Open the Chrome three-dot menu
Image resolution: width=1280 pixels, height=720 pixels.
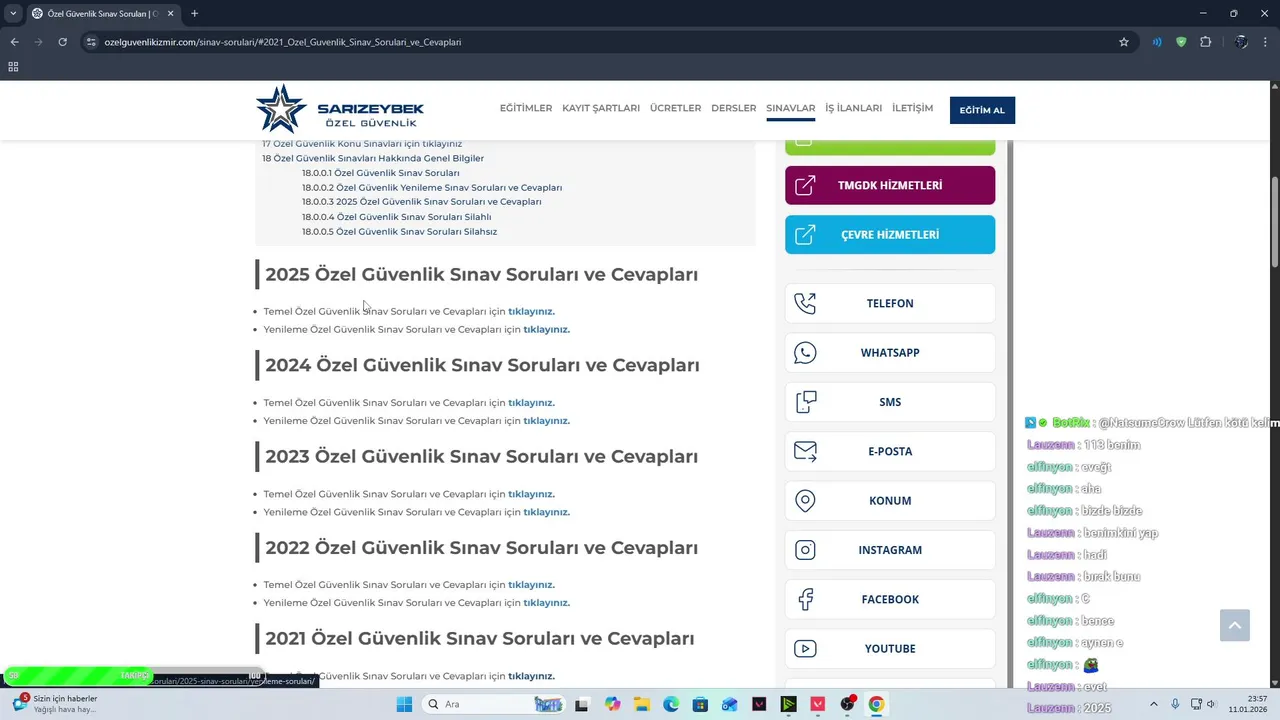click(1265, 42)
